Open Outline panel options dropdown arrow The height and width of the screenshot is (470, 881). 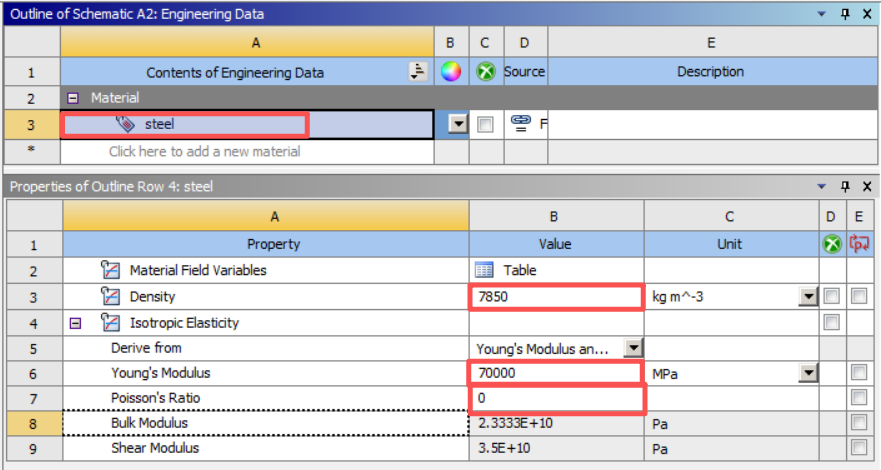[x=821, y=14]
